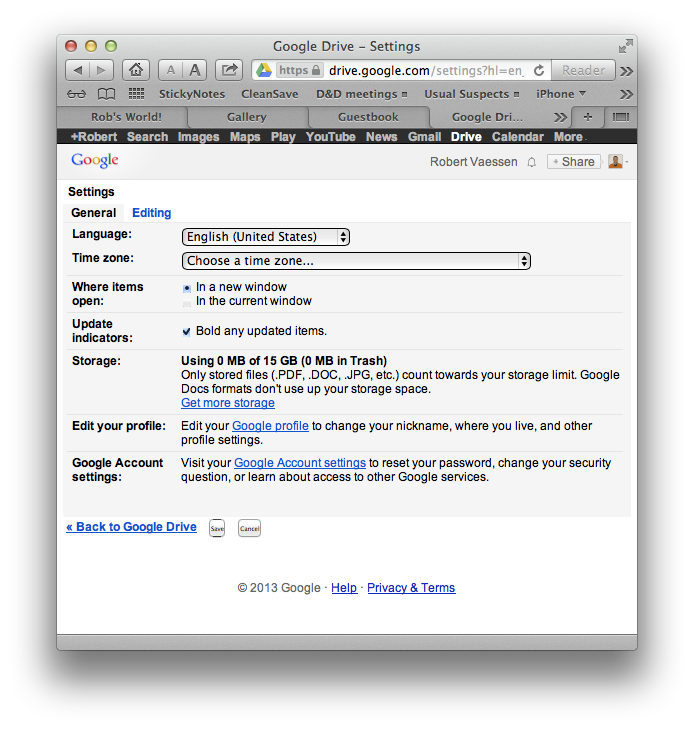Increase text size with large A button

point(195,70)
